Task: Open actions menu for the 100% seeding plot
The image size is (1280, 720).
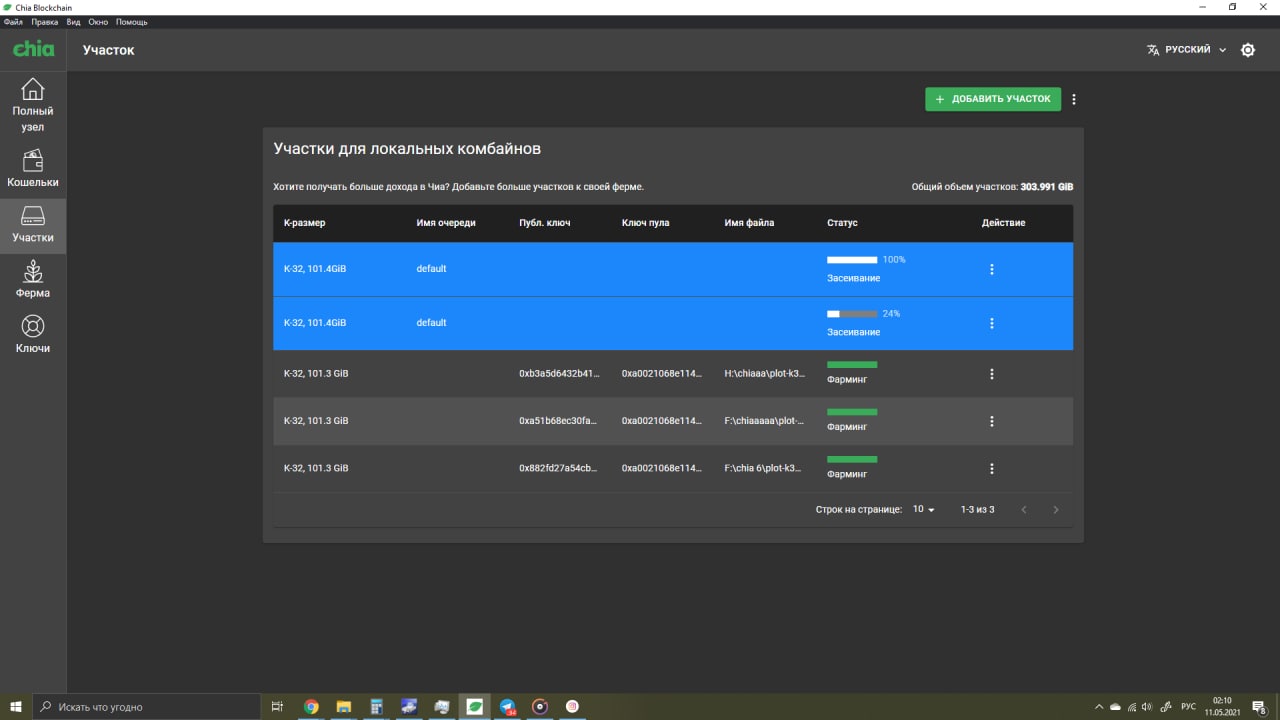Action: pos(991,269)
